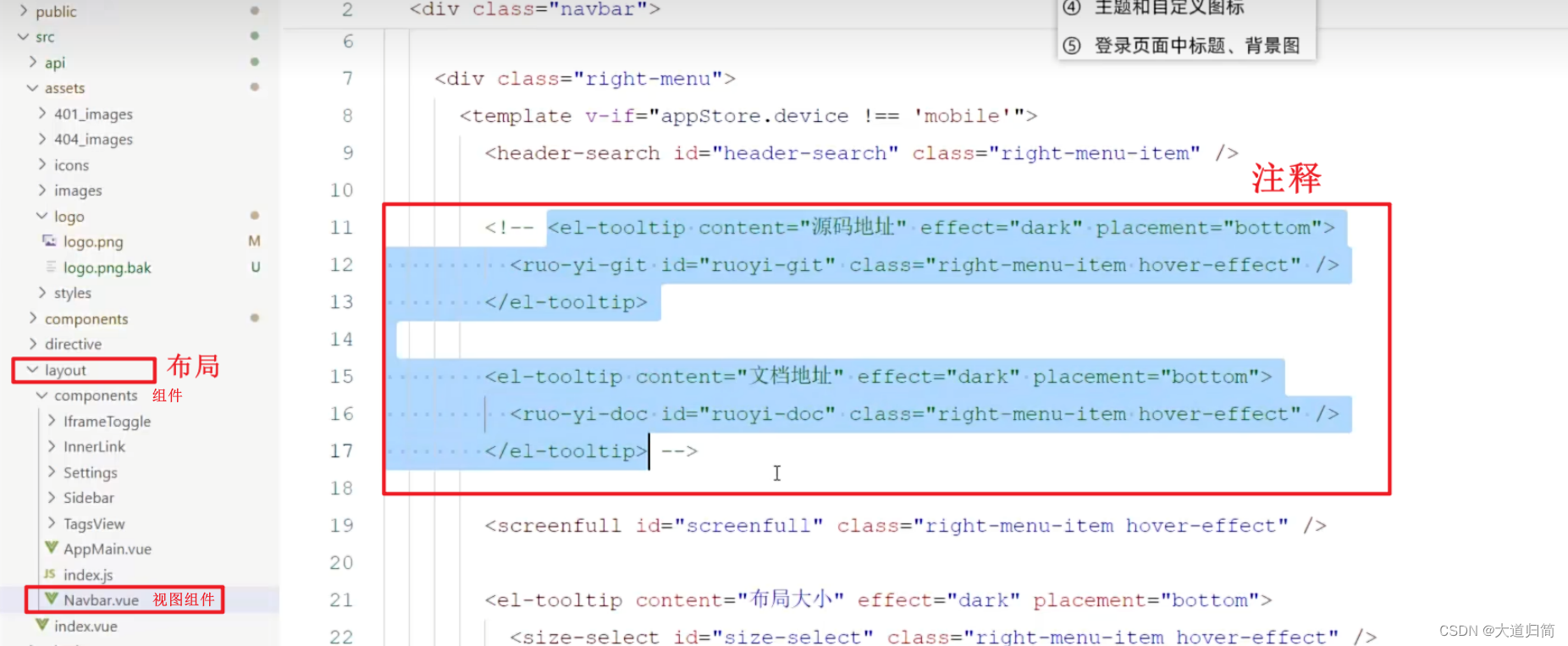Expand the images folder chevron
1568x646 pixels.
[42, 190]
